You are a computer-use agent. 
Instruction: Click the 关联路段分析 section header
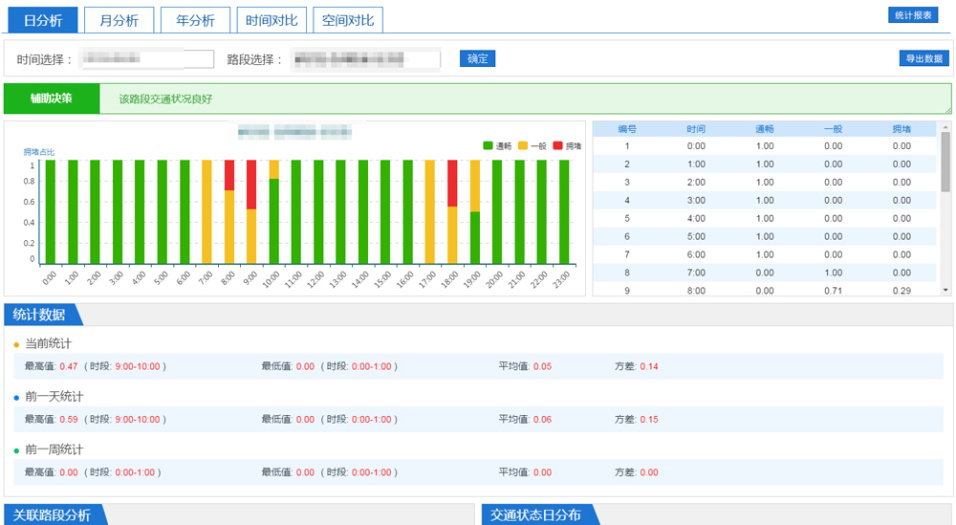(52, 515)
